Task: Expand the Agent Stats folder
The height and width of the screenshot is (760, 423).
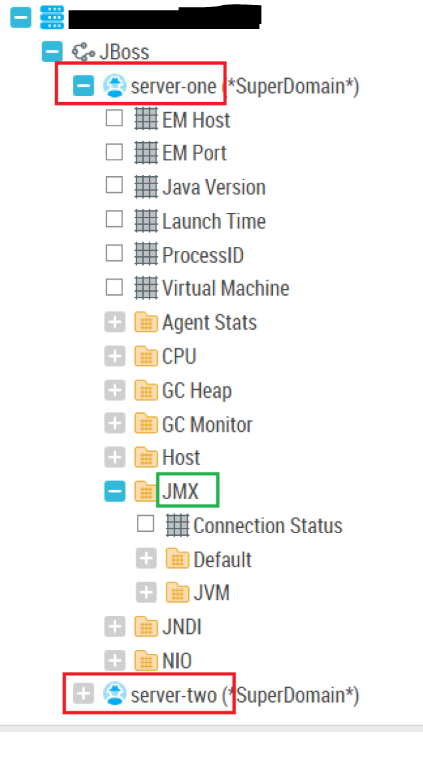Action: tap(115, 322)
